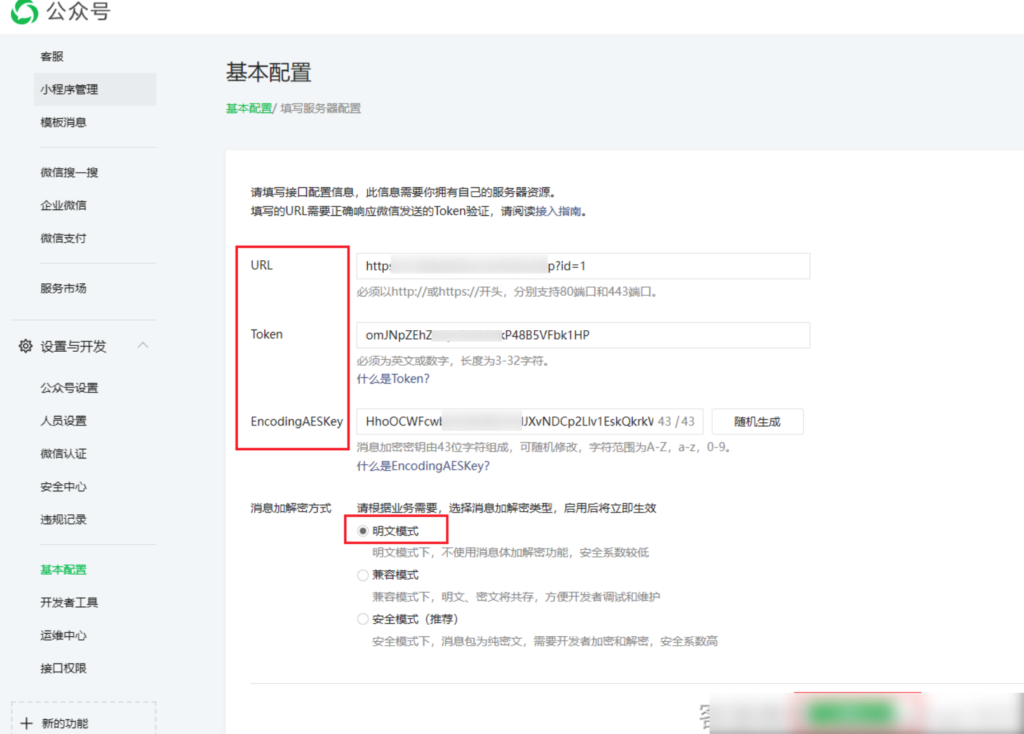Go to 接口权限 in the sidebar
This screenshot has height=734, width=1024.
coord(63,670)
